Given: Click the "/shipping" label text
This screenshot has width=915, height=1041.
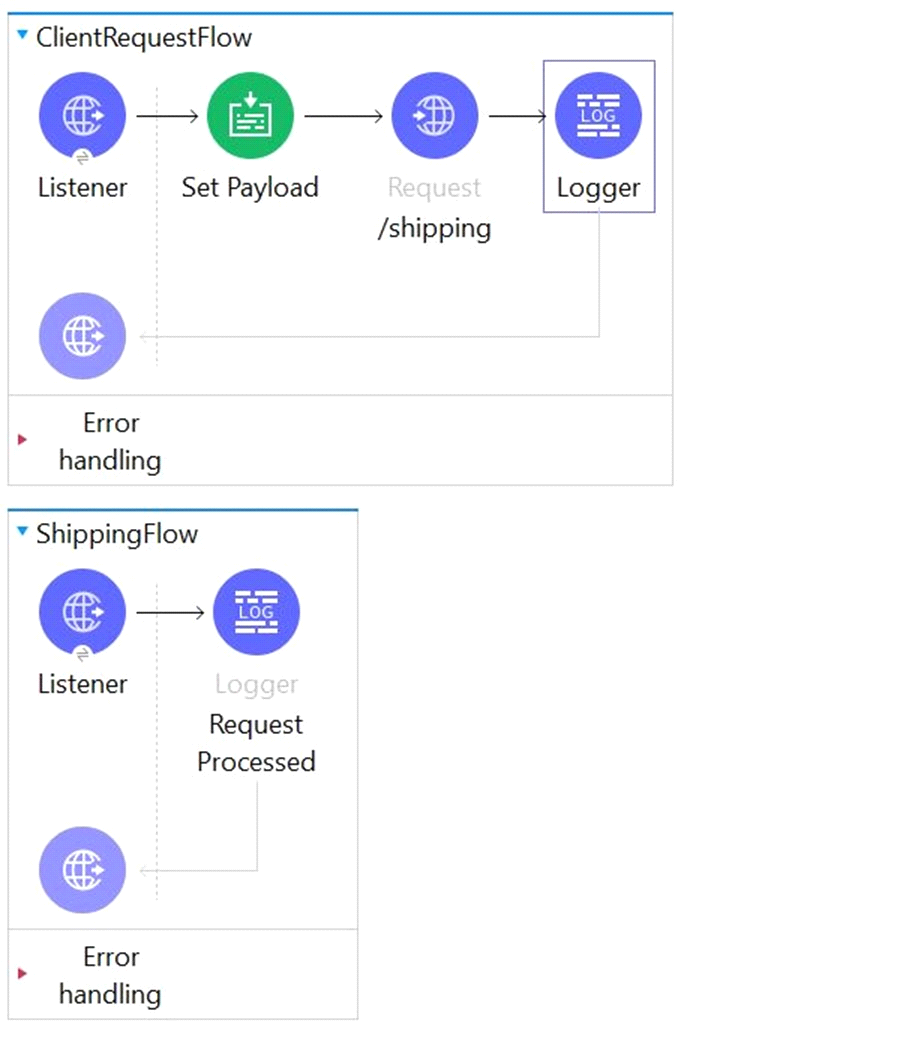Looking at the screenshot, I should coord(434,228).
